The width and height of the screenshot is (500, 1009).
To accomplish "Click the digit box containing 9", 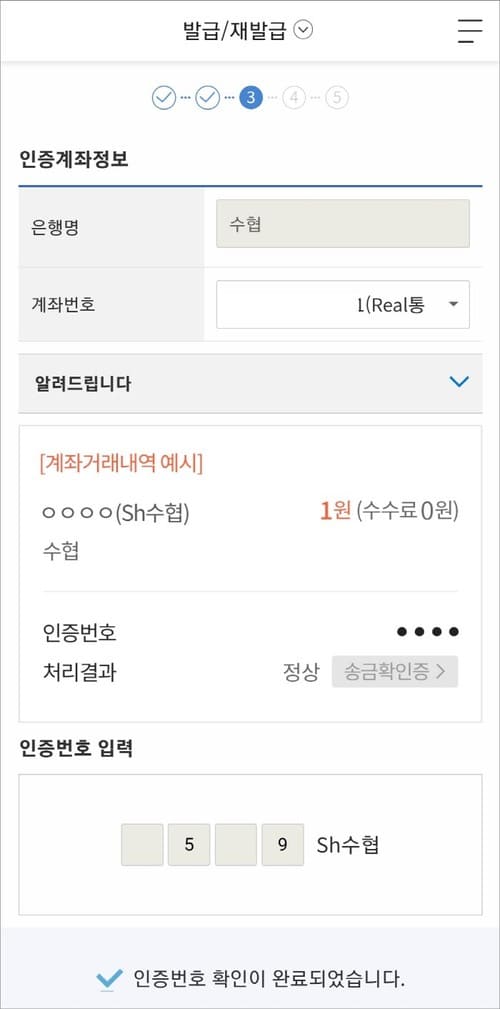I will point(282,844).
